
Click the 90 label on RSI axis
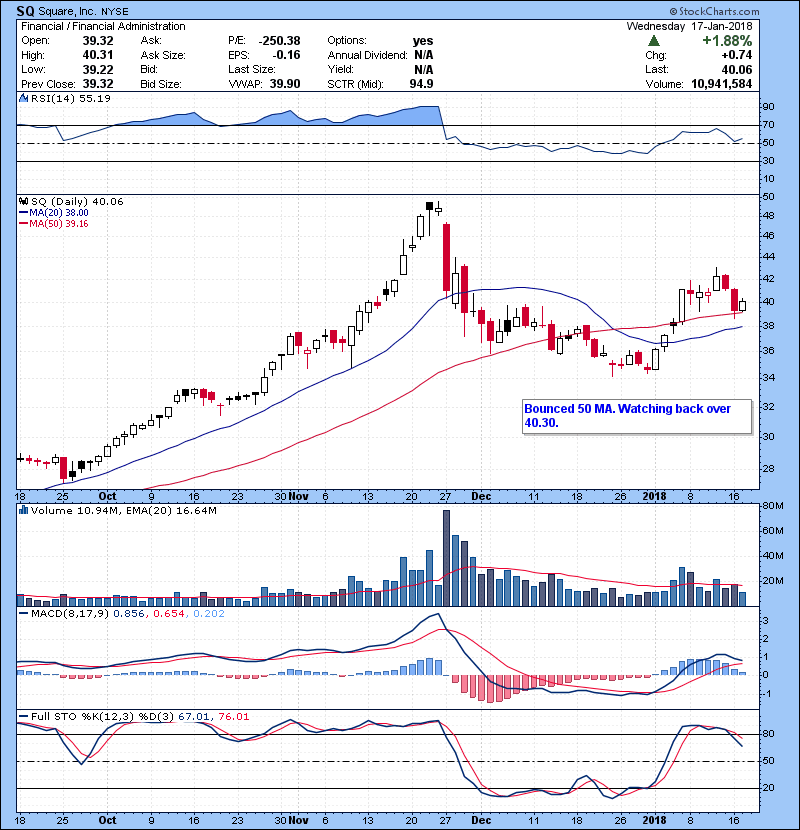click(x=768, y=107)
